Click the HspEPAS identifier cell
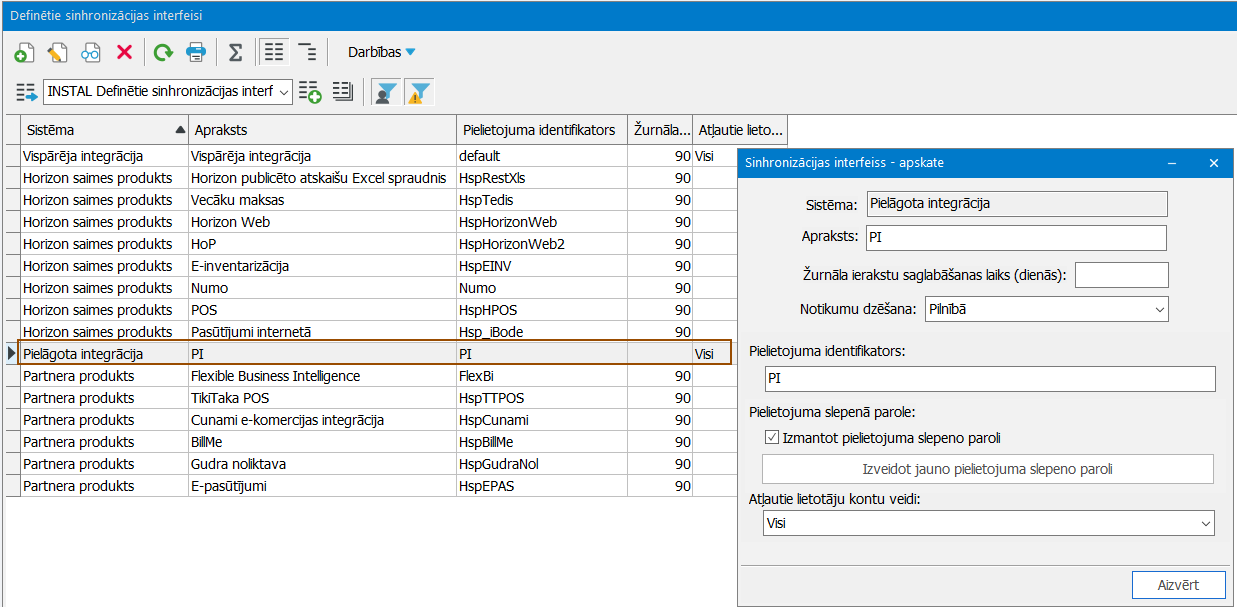 pos(541,486)
